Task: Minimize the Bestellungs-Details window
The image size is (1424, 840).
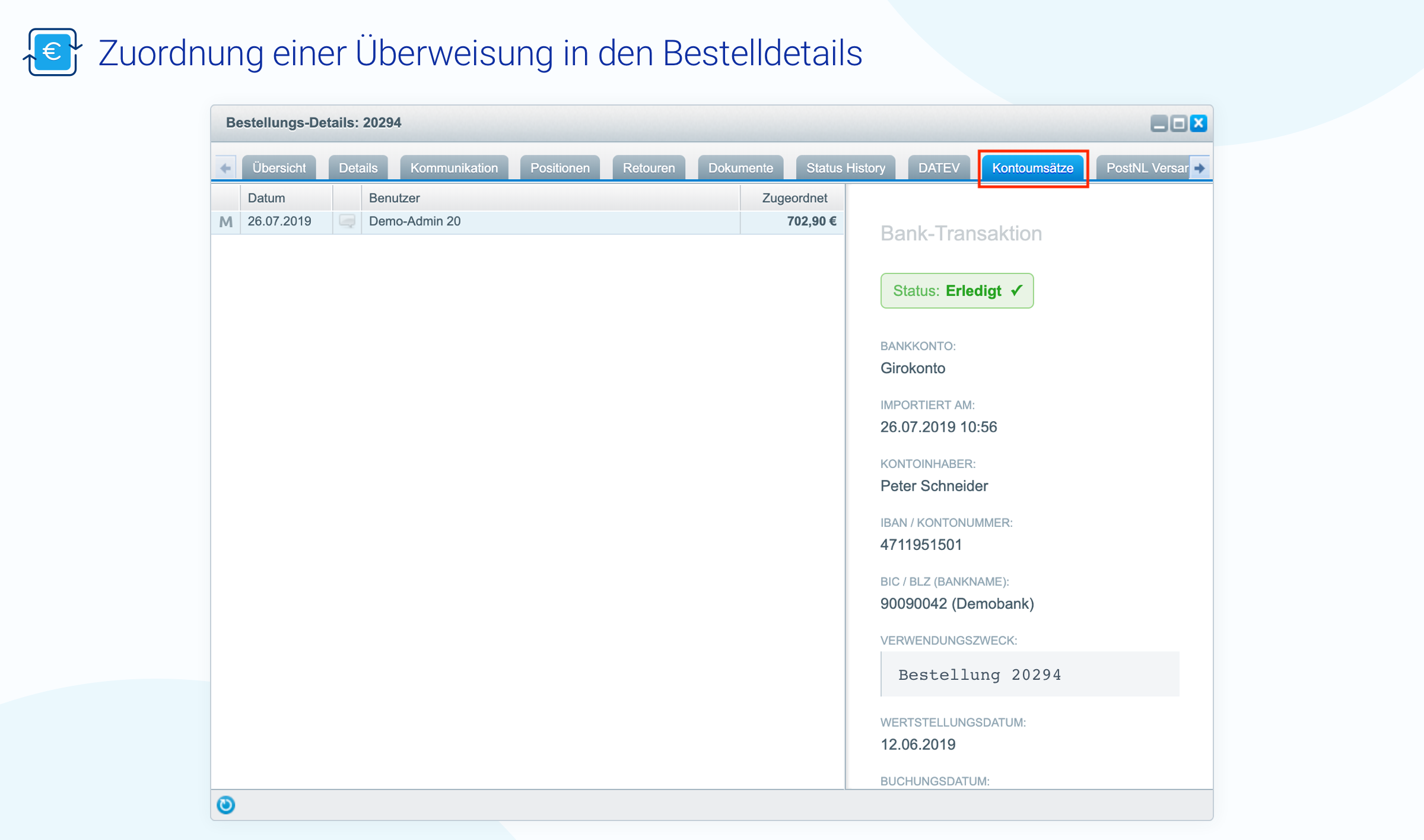Action: coord(1159,123)
